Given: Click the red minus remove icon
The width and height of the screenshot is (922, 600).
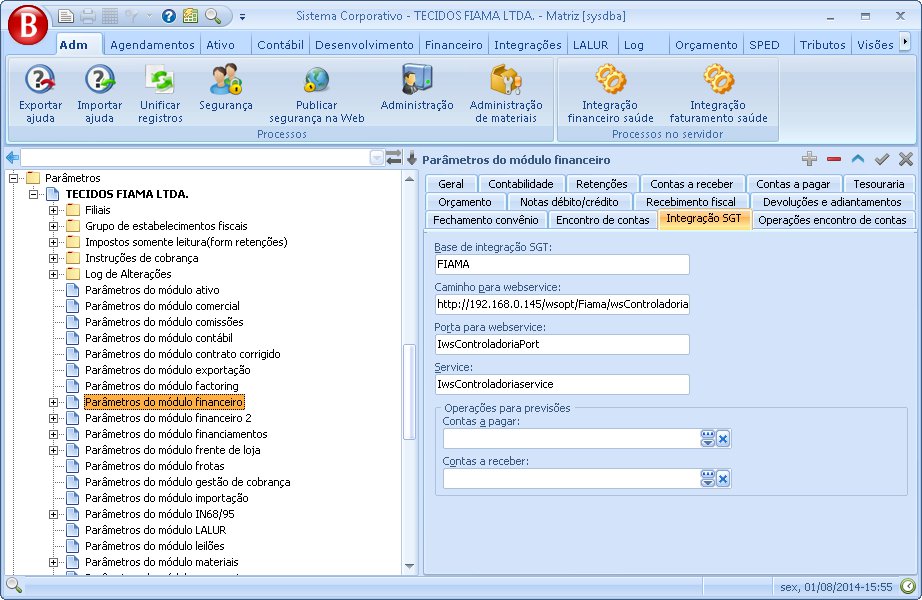Looking at the screenshot, I should pos(833,159).
